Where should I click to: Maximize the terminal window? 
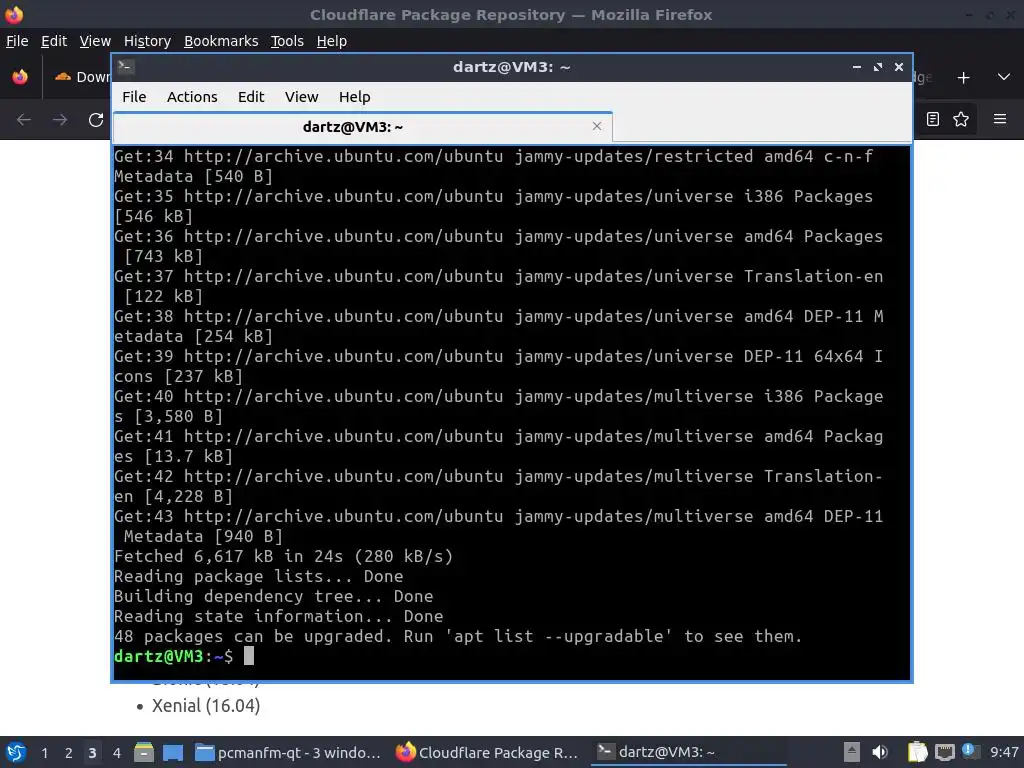pos(878,67)
